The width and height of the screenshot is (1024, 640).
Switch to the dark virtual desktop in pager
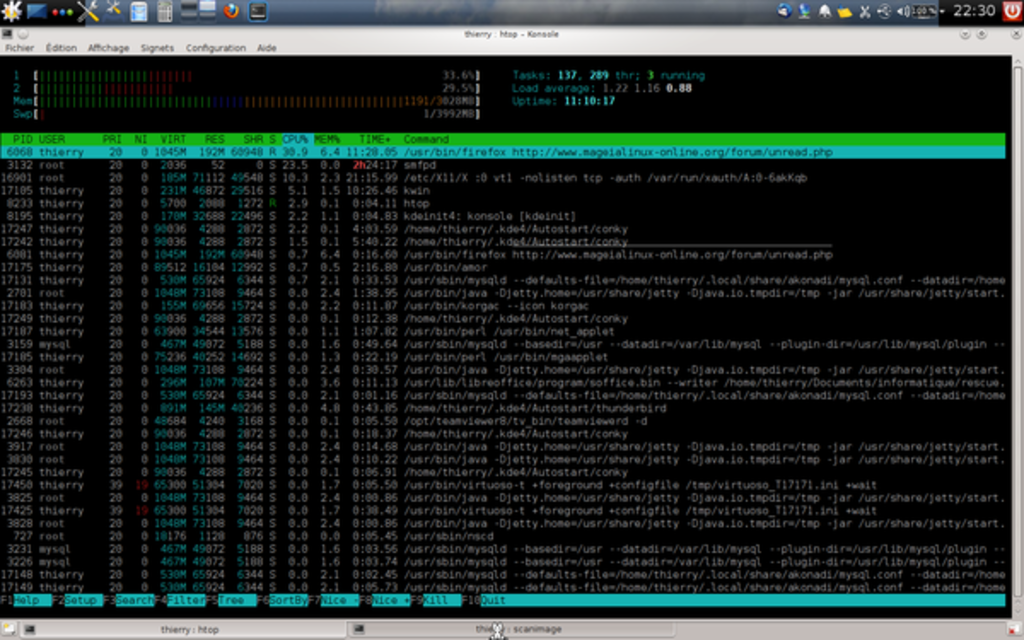(189, 10)
